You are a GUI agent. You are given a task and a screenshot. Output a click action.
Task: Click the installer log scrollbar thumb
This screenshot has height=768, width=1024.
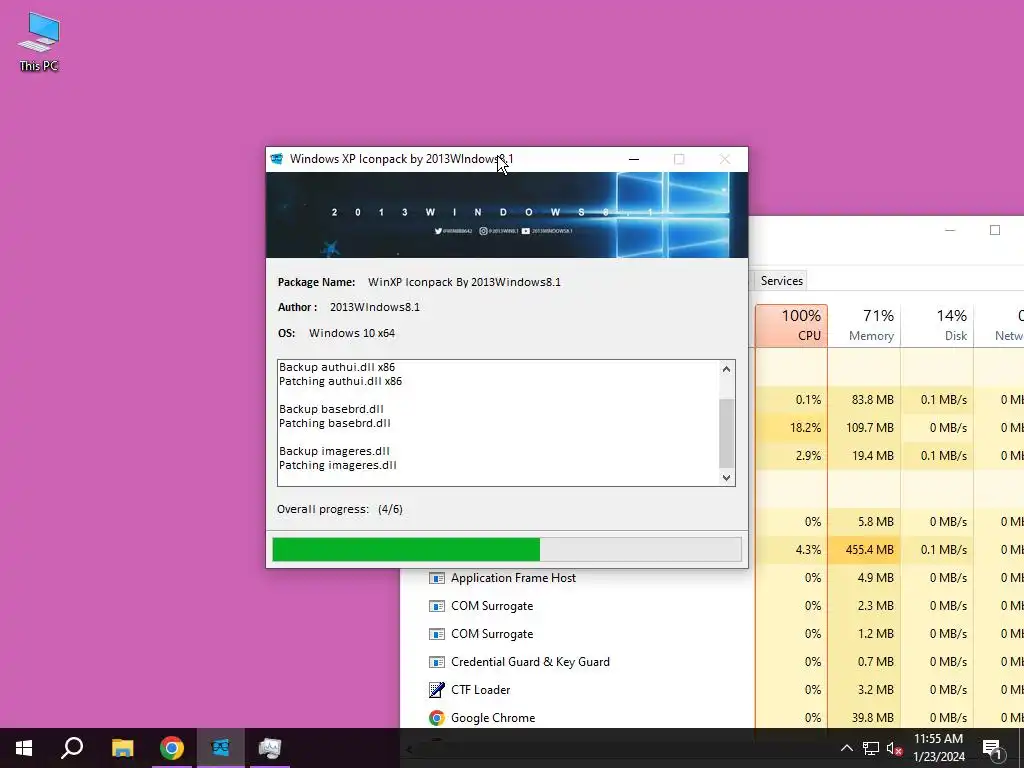coord(726,433)
